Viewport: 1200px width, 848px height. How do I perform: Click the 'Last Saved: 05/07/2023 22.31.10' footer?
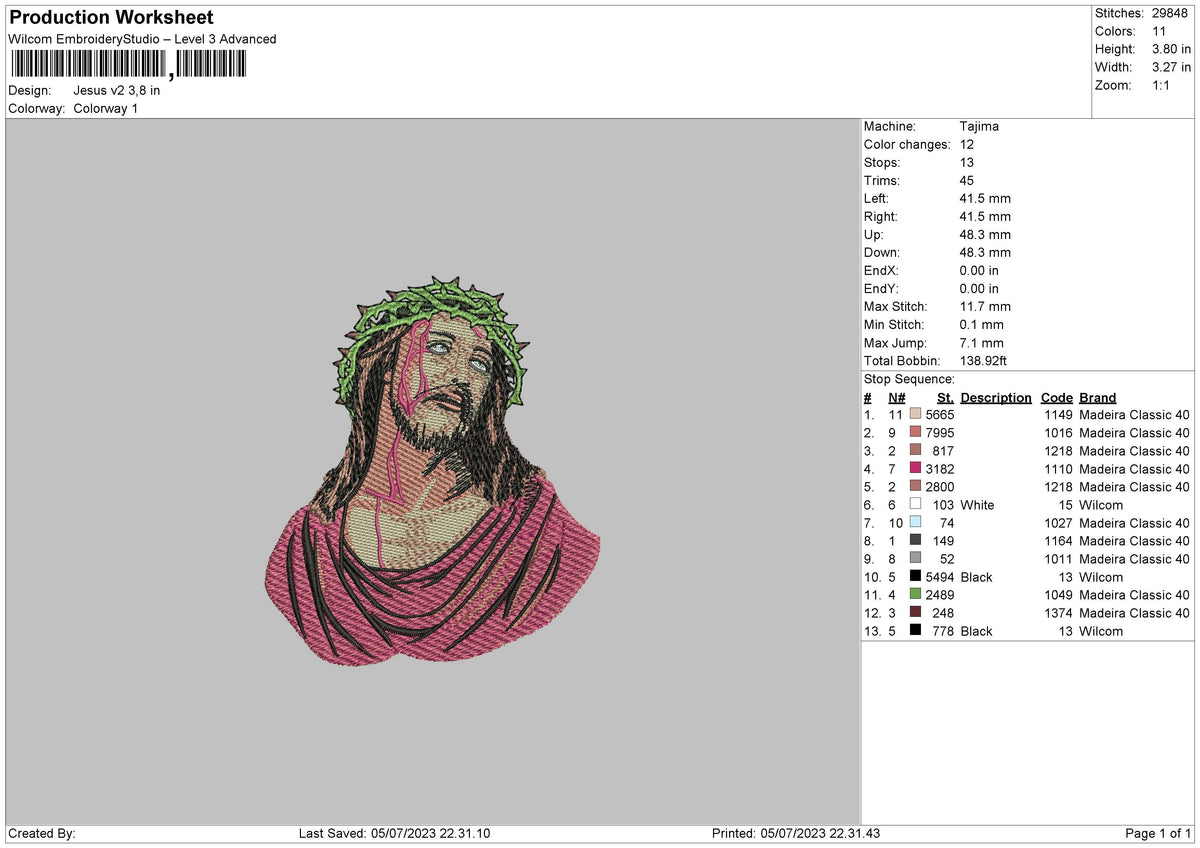click(394, 833)
